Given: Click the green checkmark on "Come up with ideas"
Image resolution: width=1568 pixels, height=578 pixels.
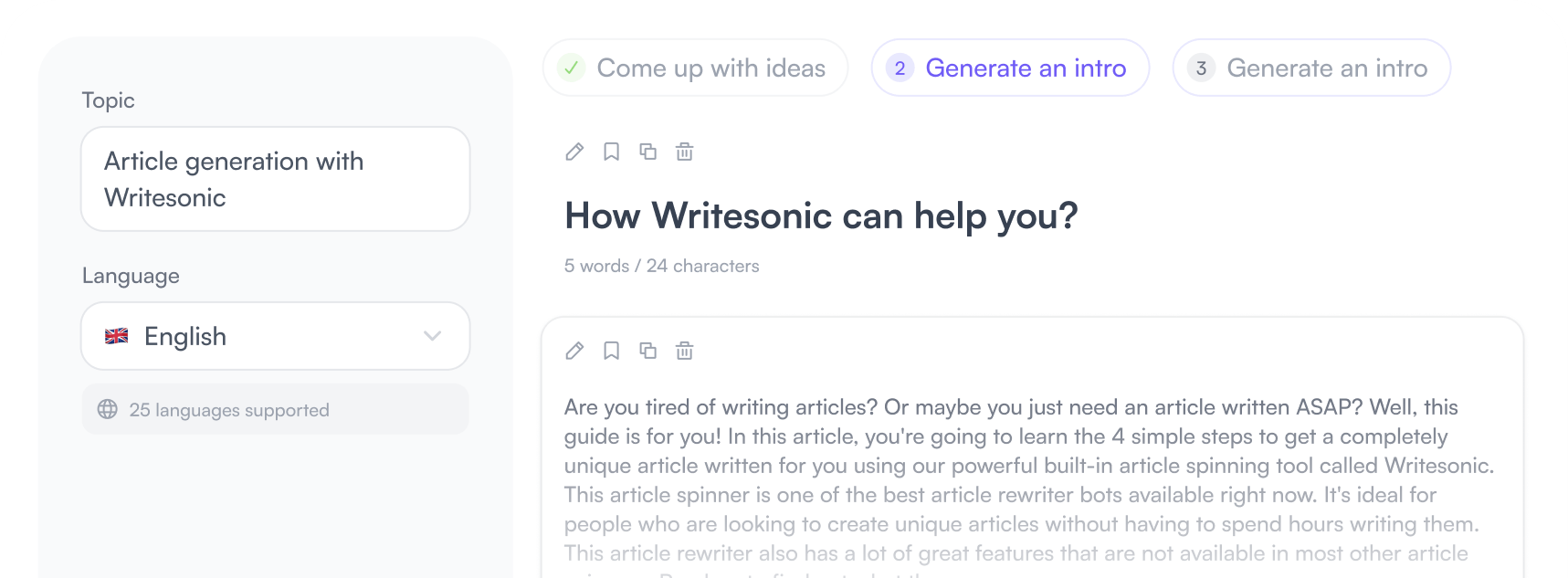Looking at the screenshot, I should click(x=570, y=68).
